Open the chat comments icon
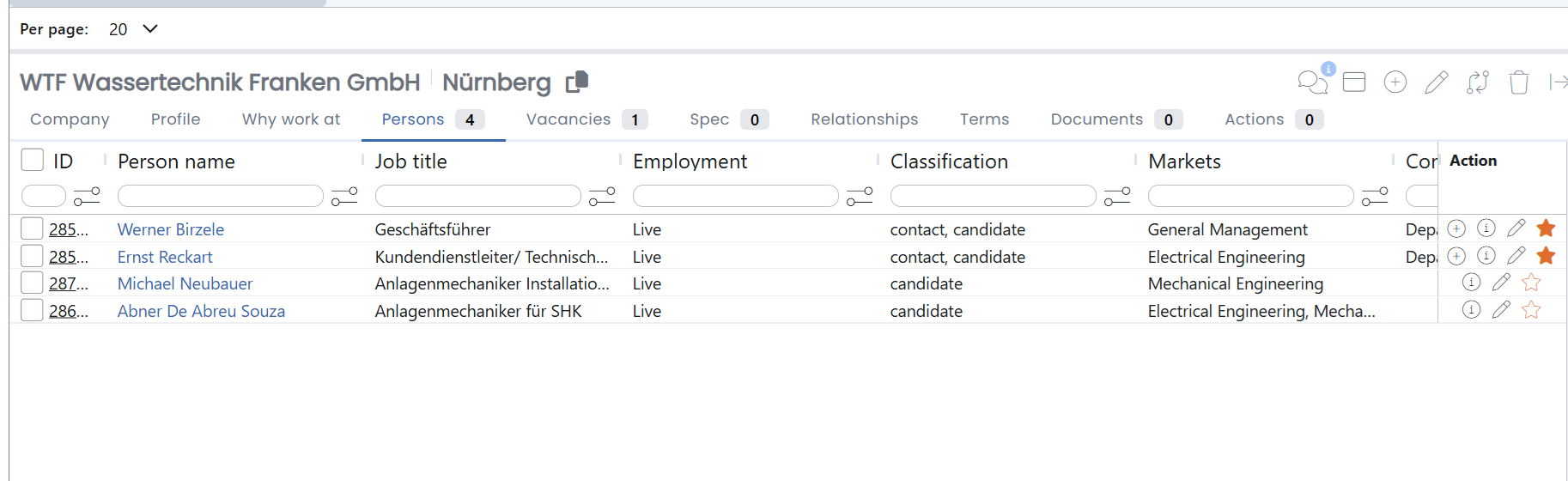Screen dimensions: 1568x481 [1312, 82]
